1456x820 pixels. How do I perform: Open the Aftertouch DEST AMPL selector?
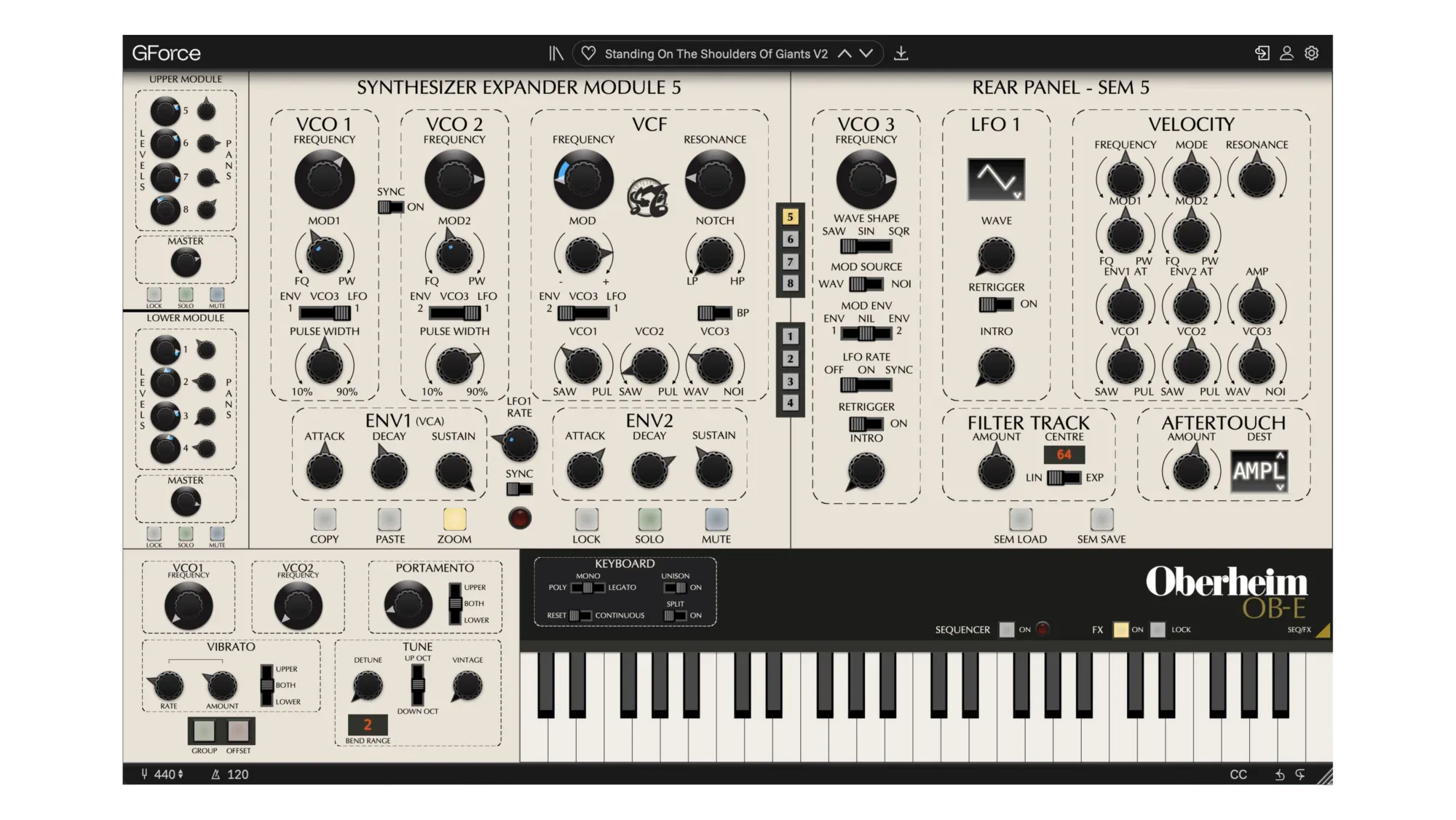tap(1259, 471)
